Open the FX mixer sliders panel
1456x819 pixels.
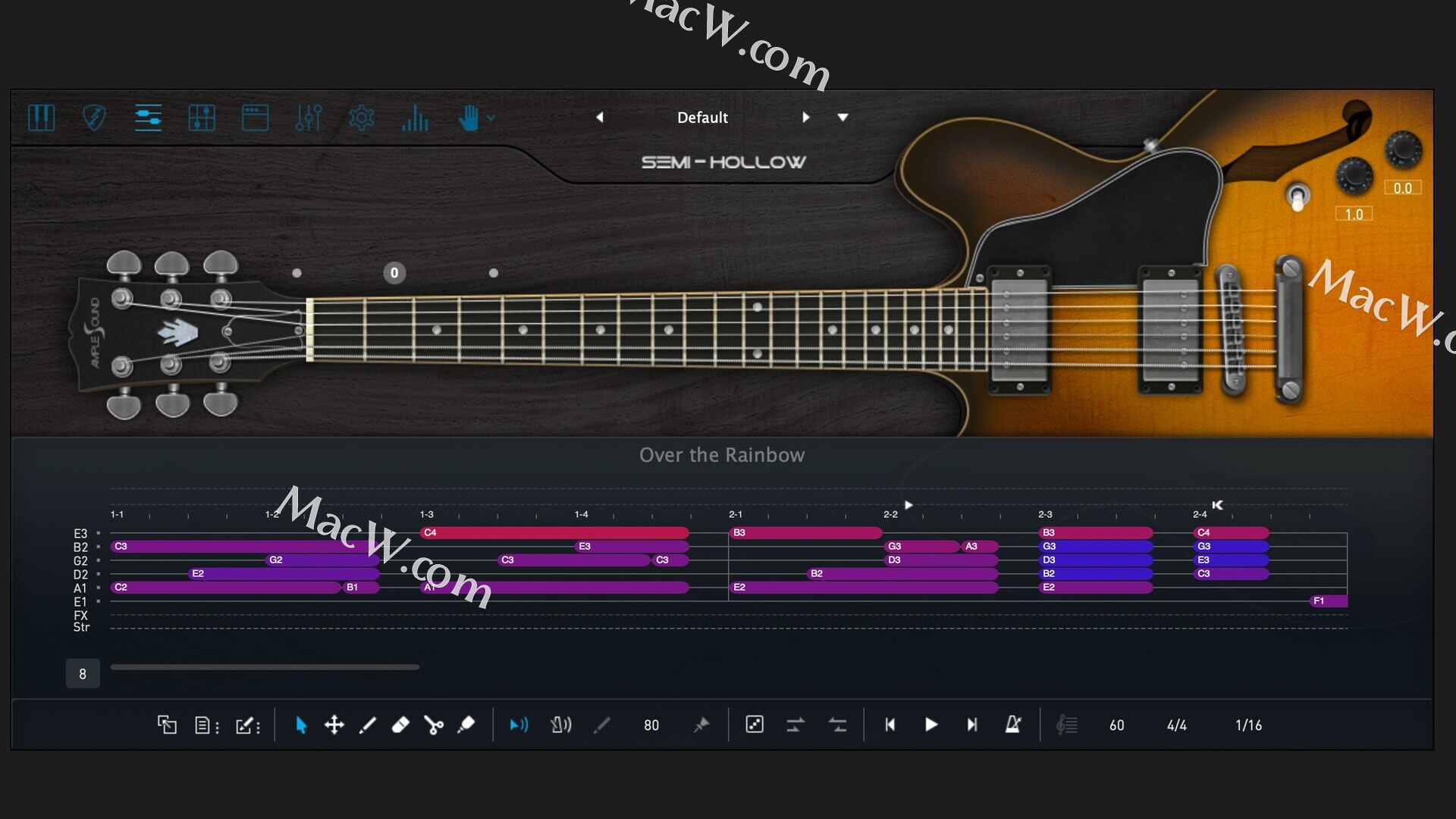(309, 118)
